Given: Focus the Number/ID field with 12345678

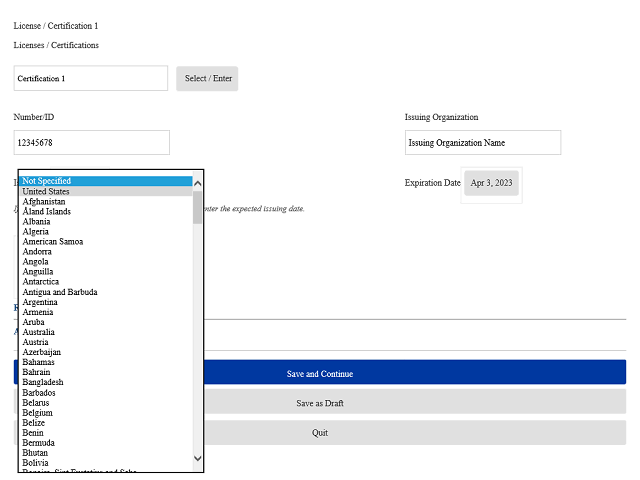Looking at the screenshot, I should (x=92, y=142).
